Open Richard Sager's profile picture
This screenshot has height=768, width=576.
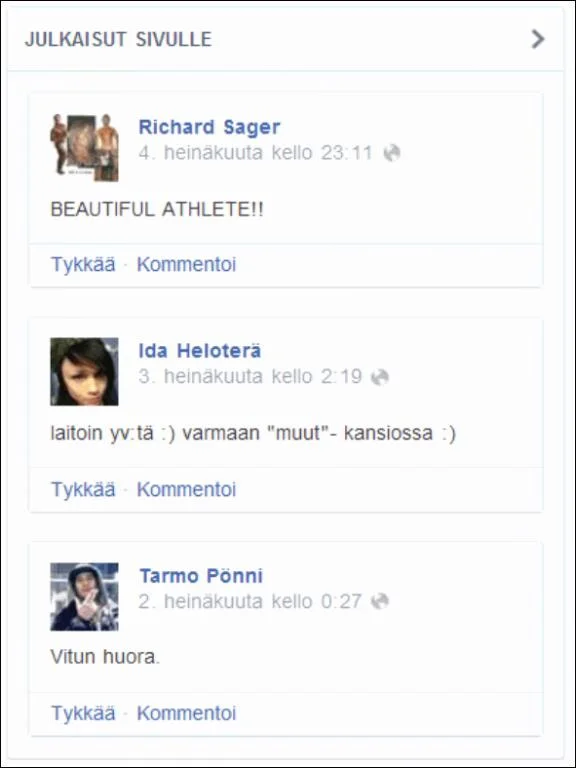(x=84, y=148)
